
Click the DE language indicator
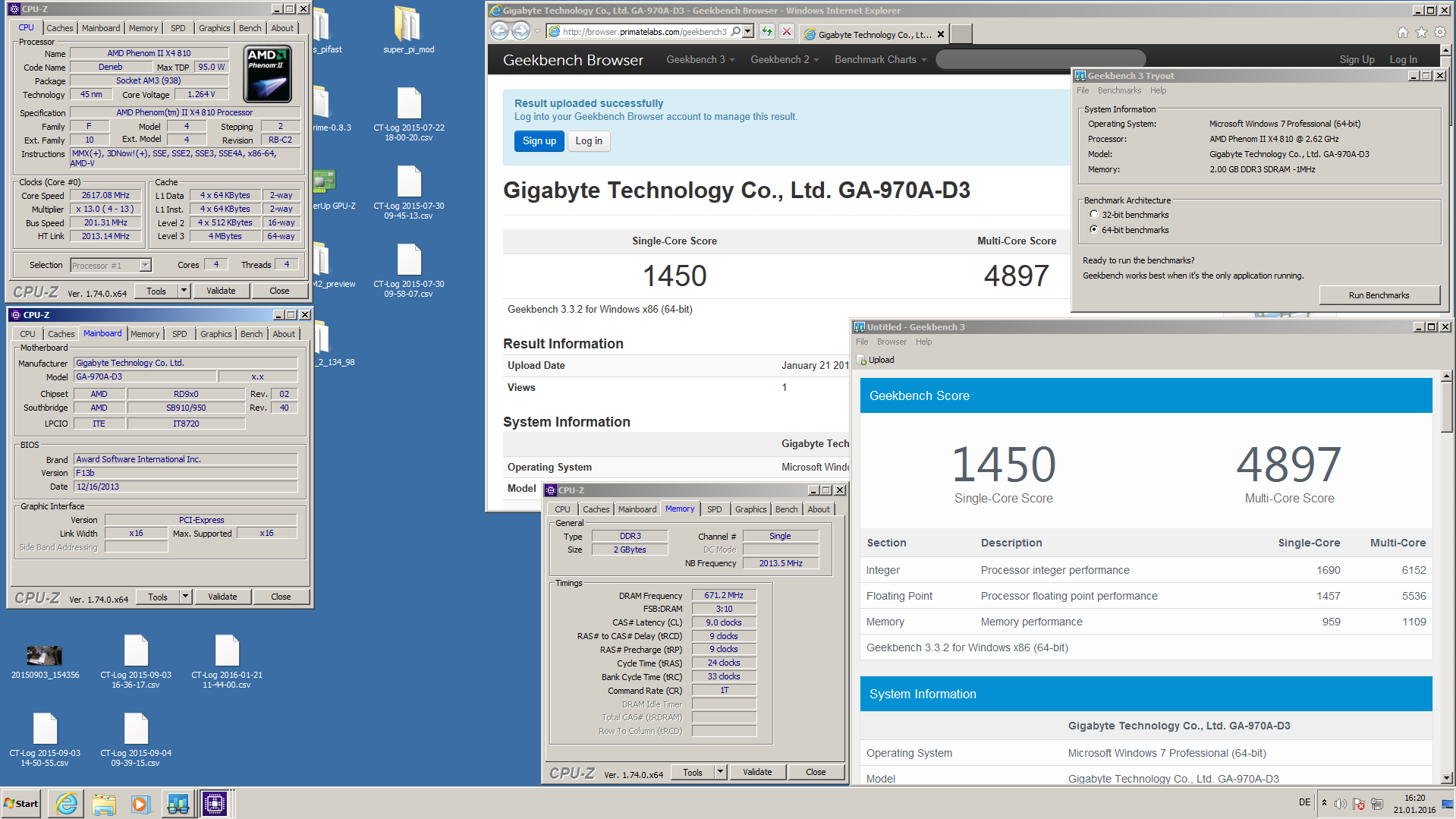tap(1304, 802)
